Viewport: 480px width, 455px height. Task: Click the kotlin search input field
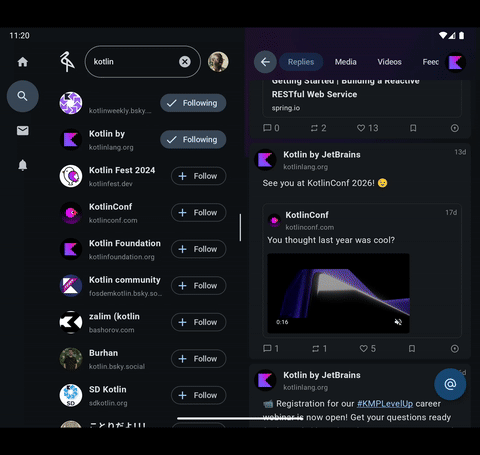coord(143,62)
